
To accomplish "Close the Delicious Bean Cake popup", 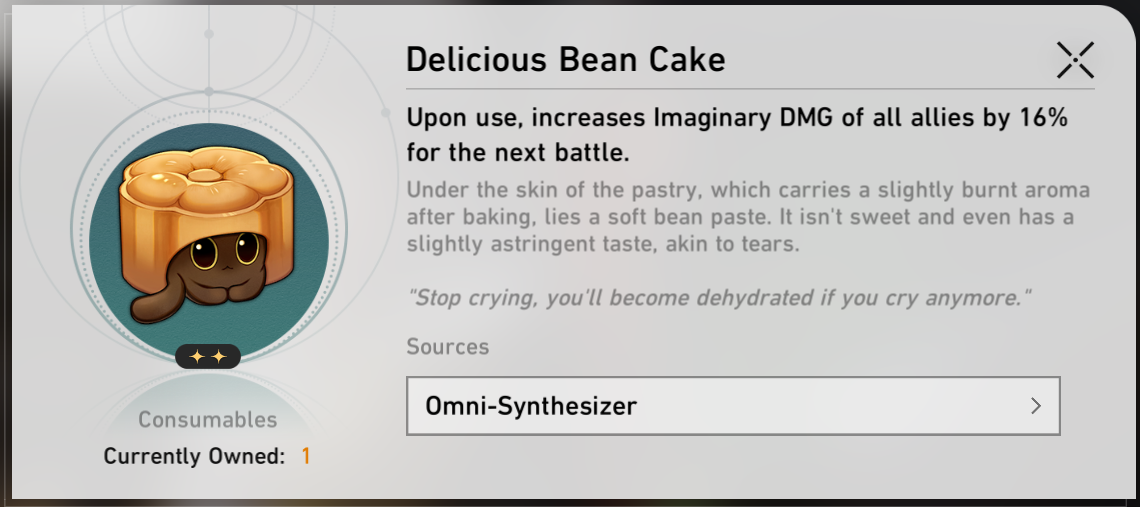I will [1075, 60].
